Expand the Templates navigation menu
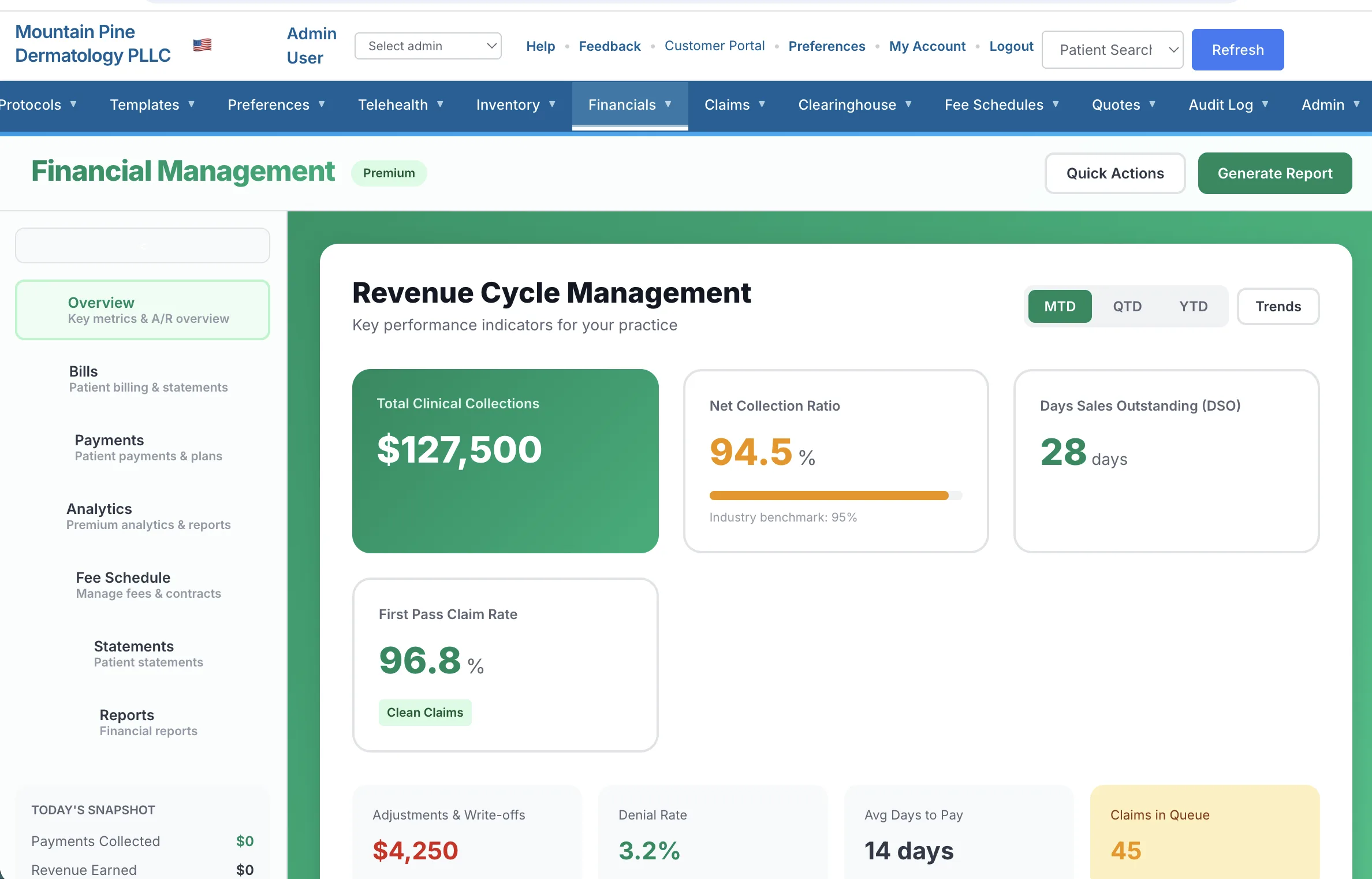1372x879 pixels. [152, 105]
